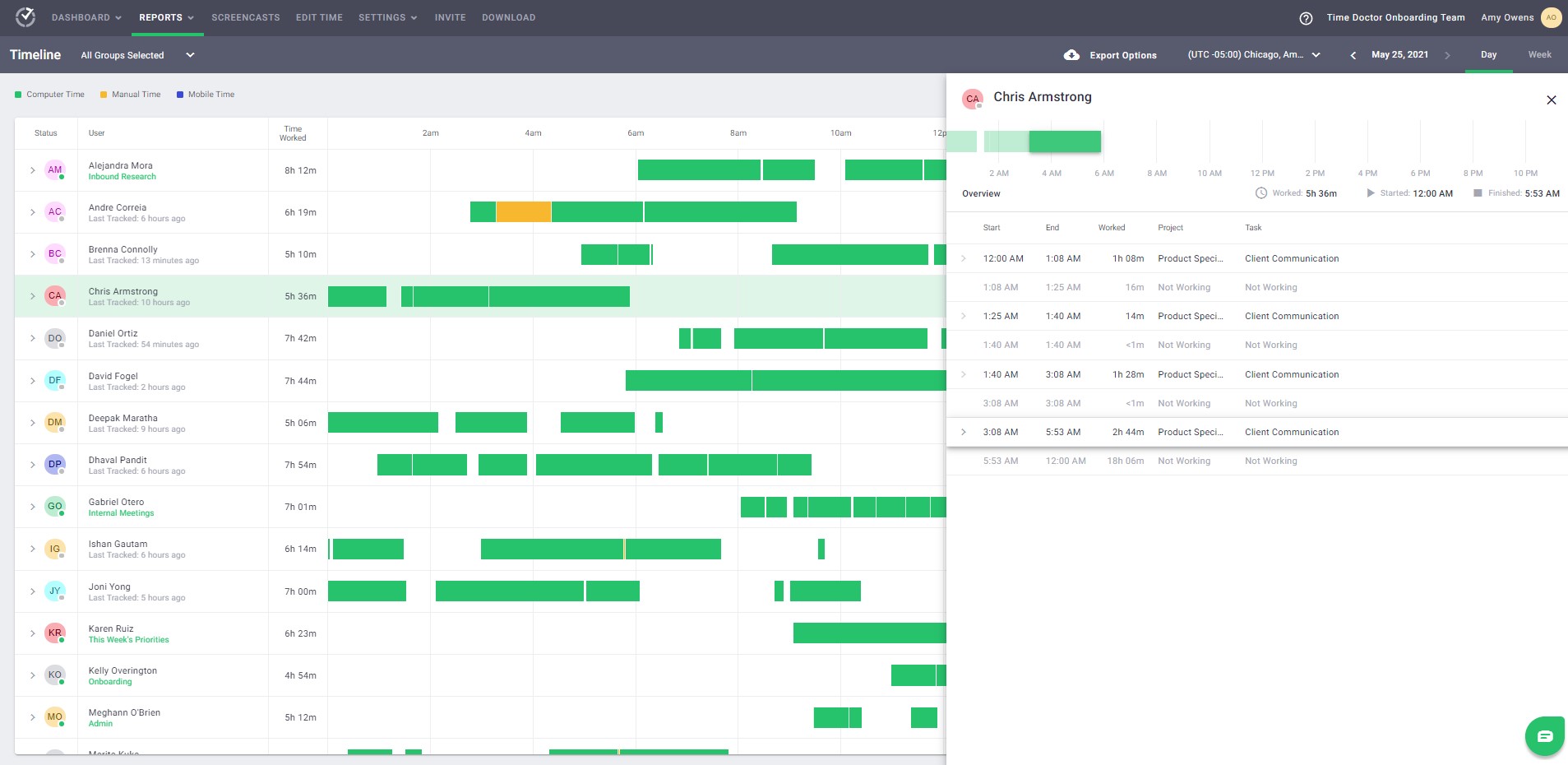Go to Screencasts page
Screen dimensions: 1568x765
point(246,17)
